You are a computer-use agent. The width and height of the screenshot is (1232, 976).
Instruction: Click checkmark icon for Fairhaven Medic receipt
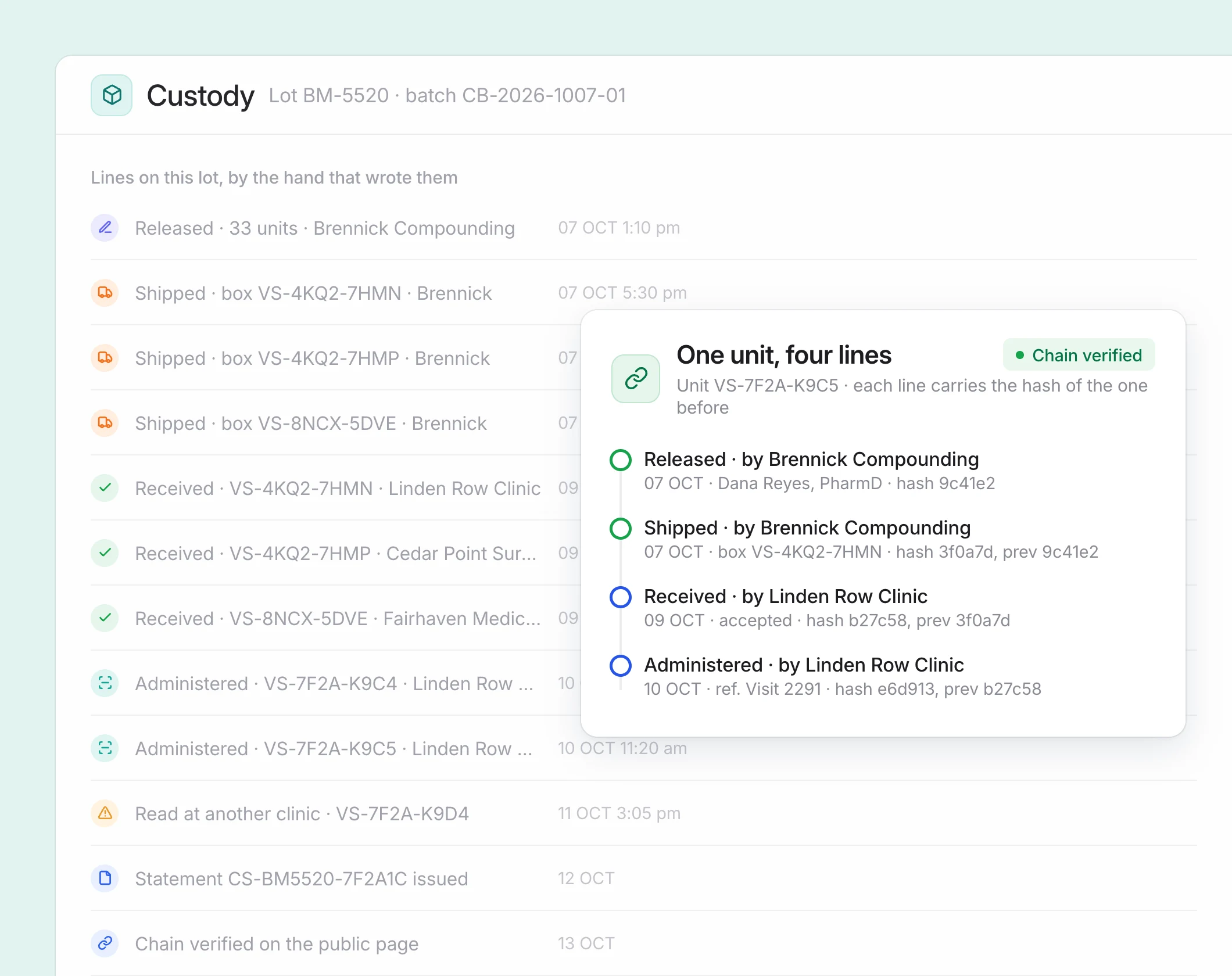(x=105, y=618)
